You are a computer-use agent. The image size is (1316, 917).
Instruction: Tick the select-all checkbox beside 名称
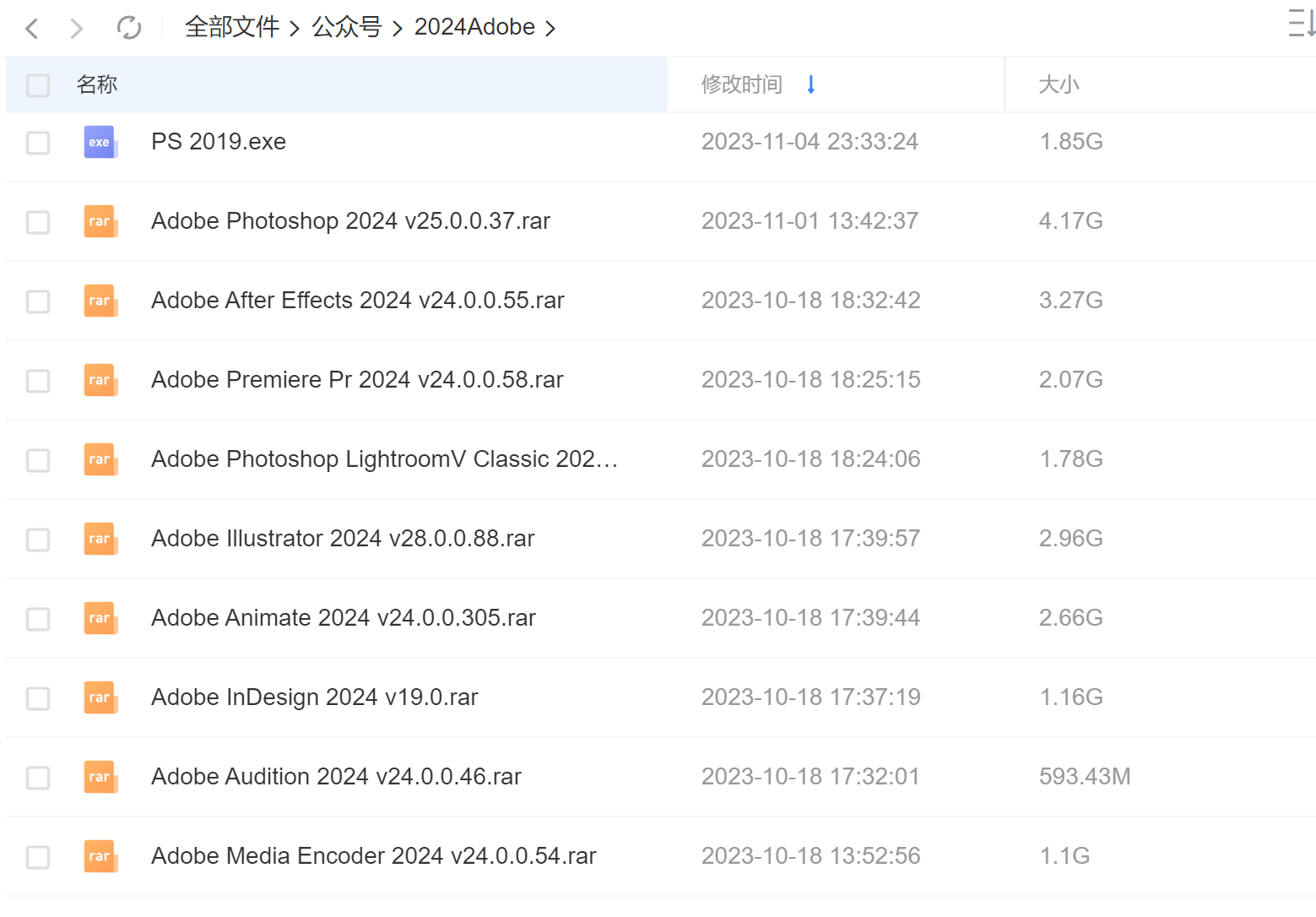(x=38, y=85)
